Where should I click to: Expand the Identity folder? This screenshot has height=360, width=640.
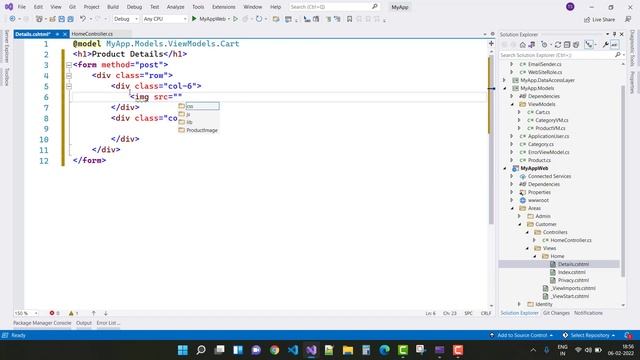(519, 304)
